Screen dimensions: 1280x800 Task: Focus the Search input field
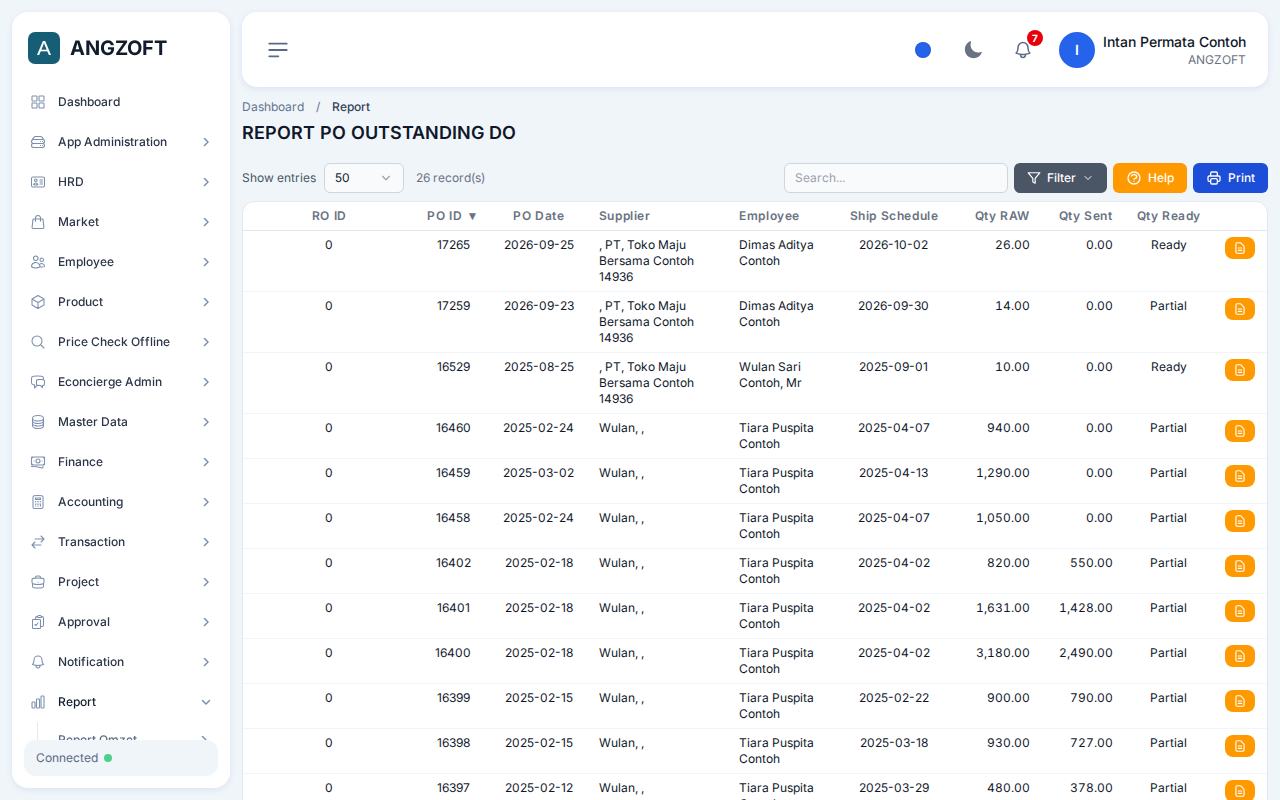tap(896, 178)
